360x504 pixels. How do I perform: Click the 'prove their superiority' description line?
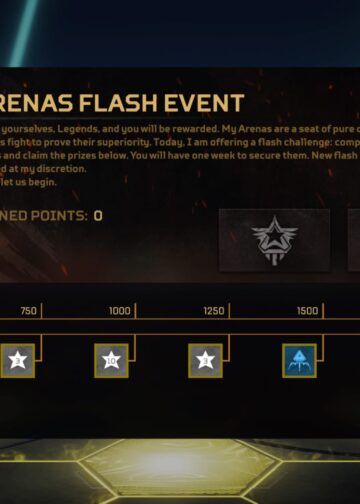(x=180, y=143)
